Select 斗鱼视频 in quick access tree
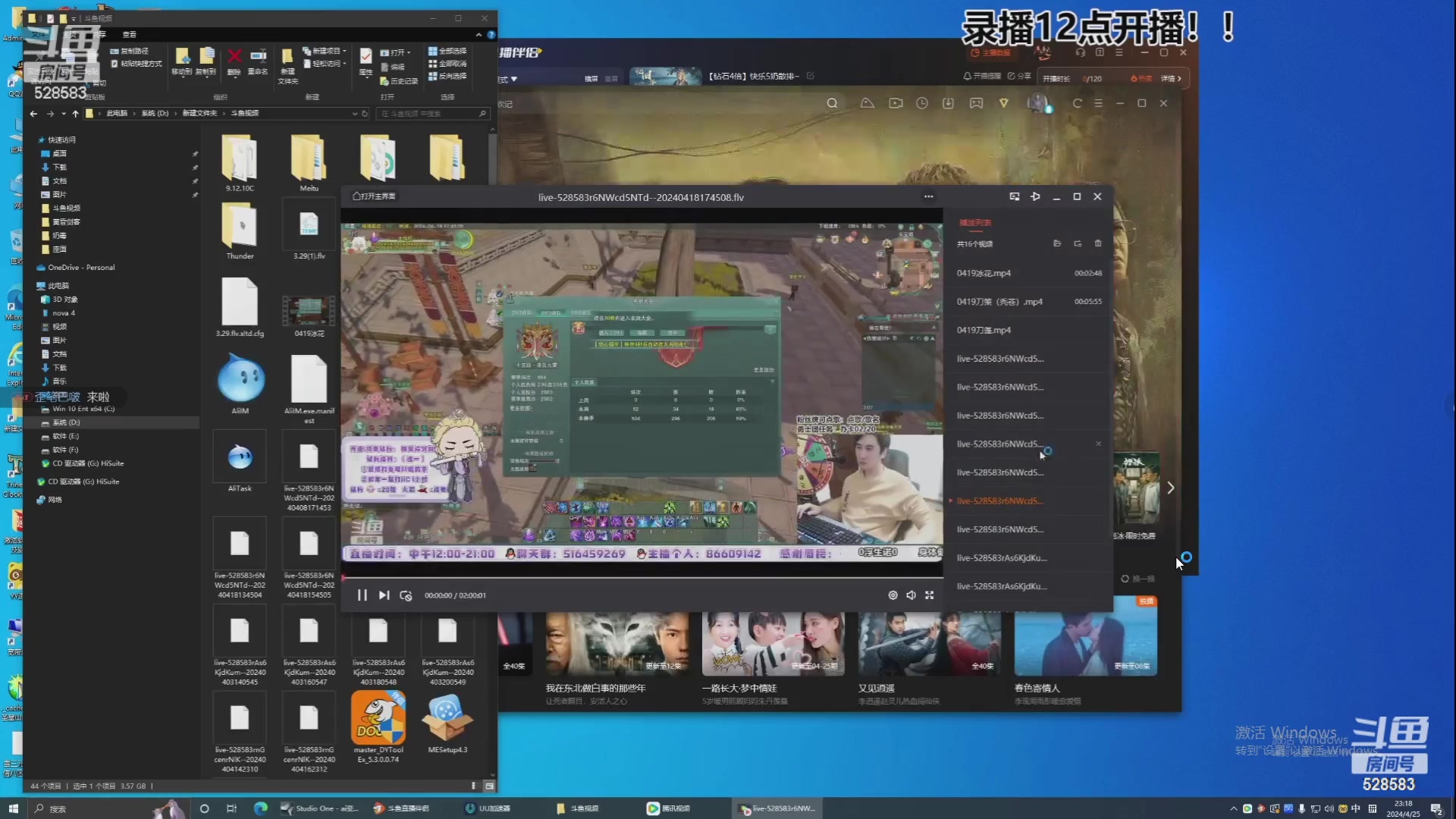 (x=66, y=209)
